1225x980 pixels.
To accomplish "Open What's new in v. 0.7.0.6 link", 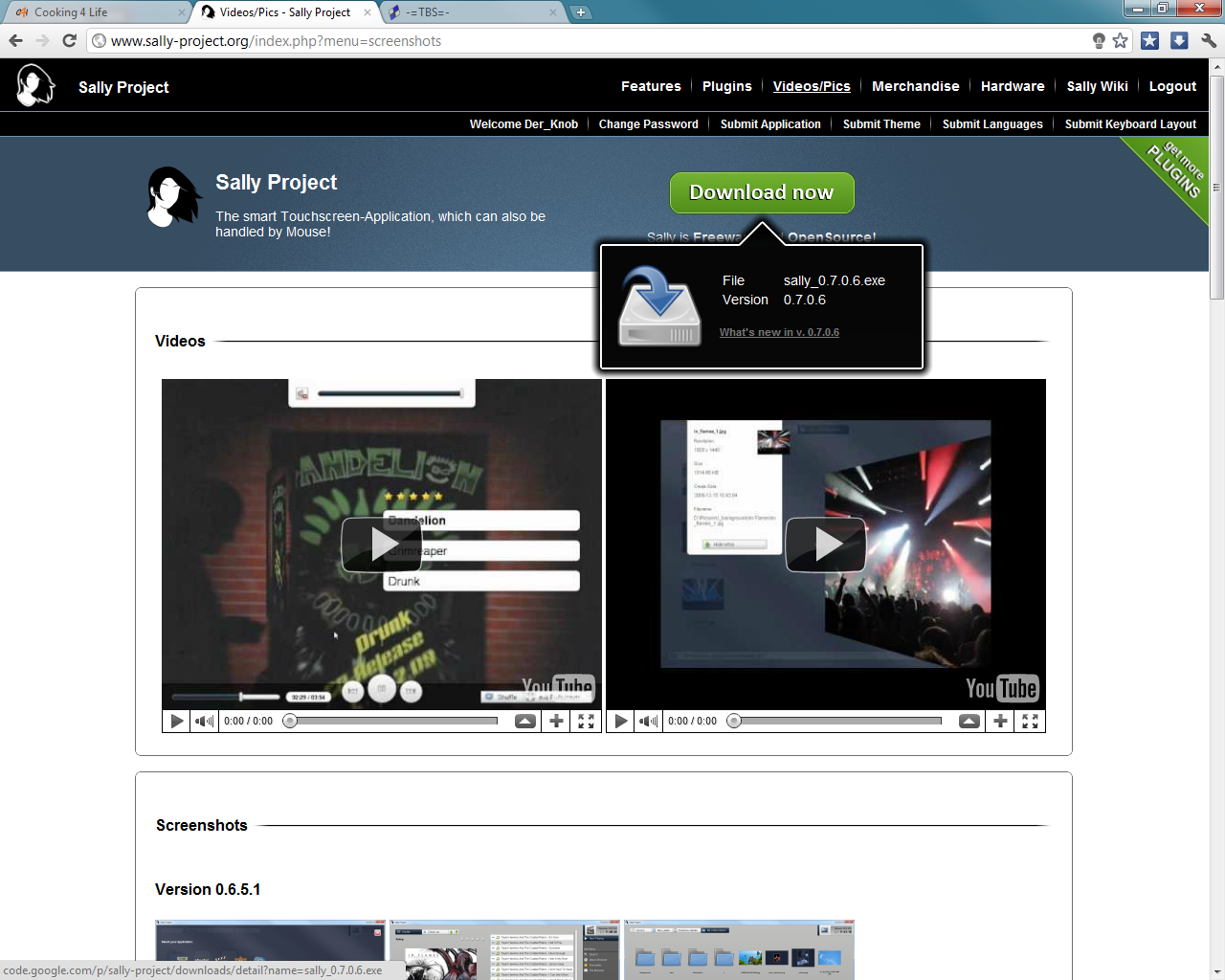I will point(779,332).
